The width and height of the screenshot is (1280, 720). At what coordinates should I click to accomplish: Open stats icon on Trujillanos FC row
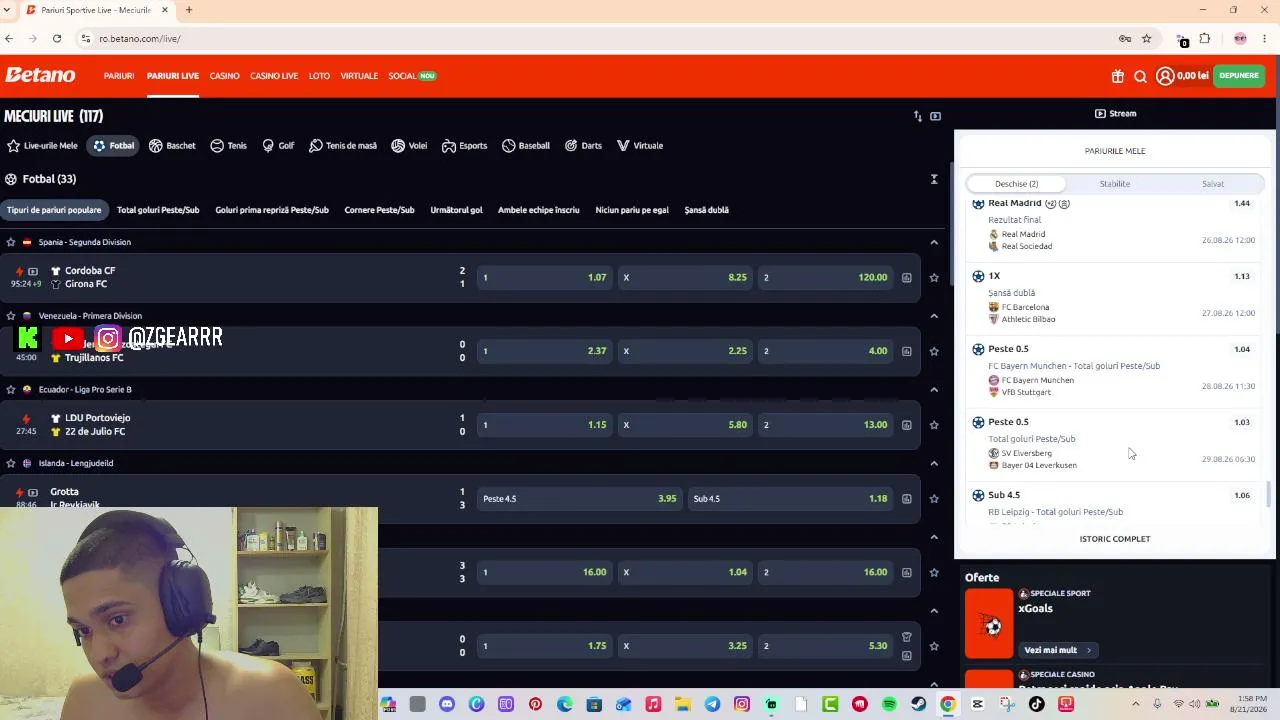click(907, 351)
